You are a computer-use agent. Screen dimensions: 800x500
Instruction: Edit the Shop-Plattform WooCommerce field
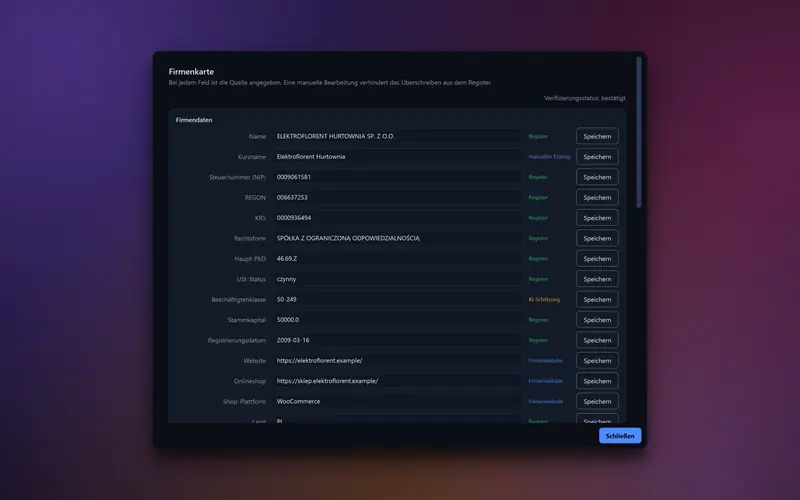[x=397, y=402]
